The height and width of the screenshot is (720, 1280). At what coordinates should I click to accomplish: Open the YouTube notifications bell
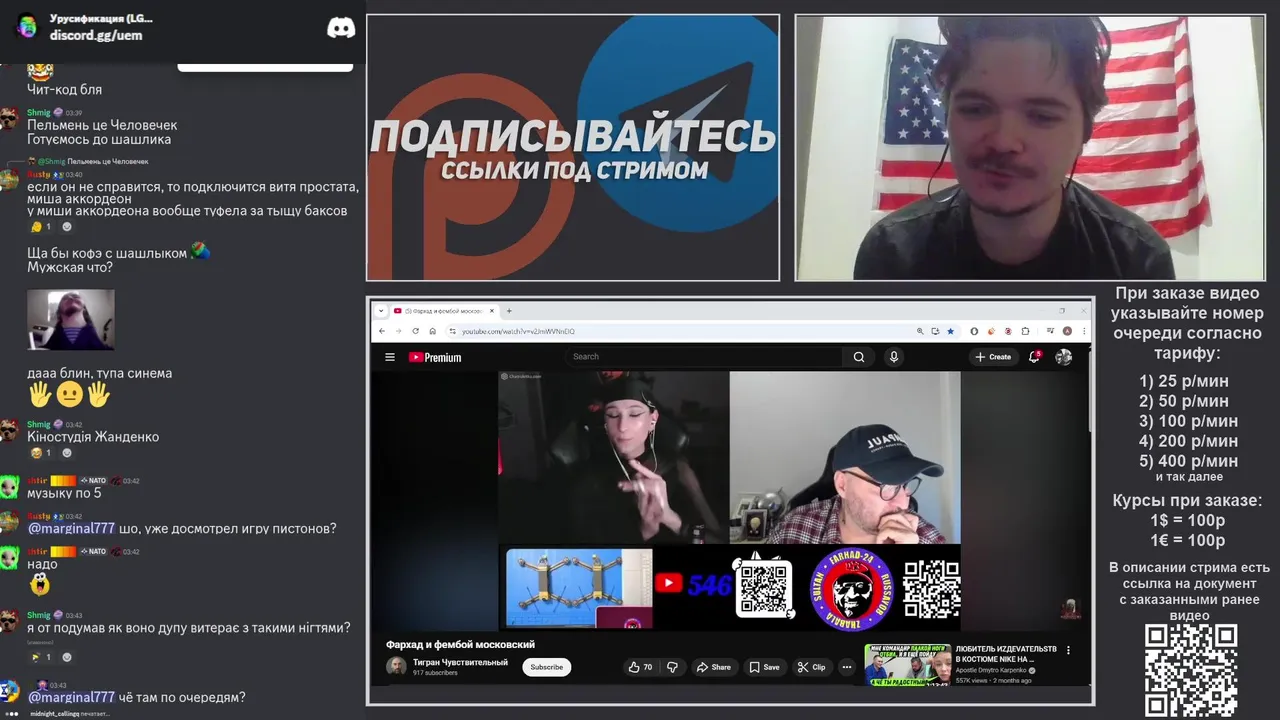coord(1034,356)
